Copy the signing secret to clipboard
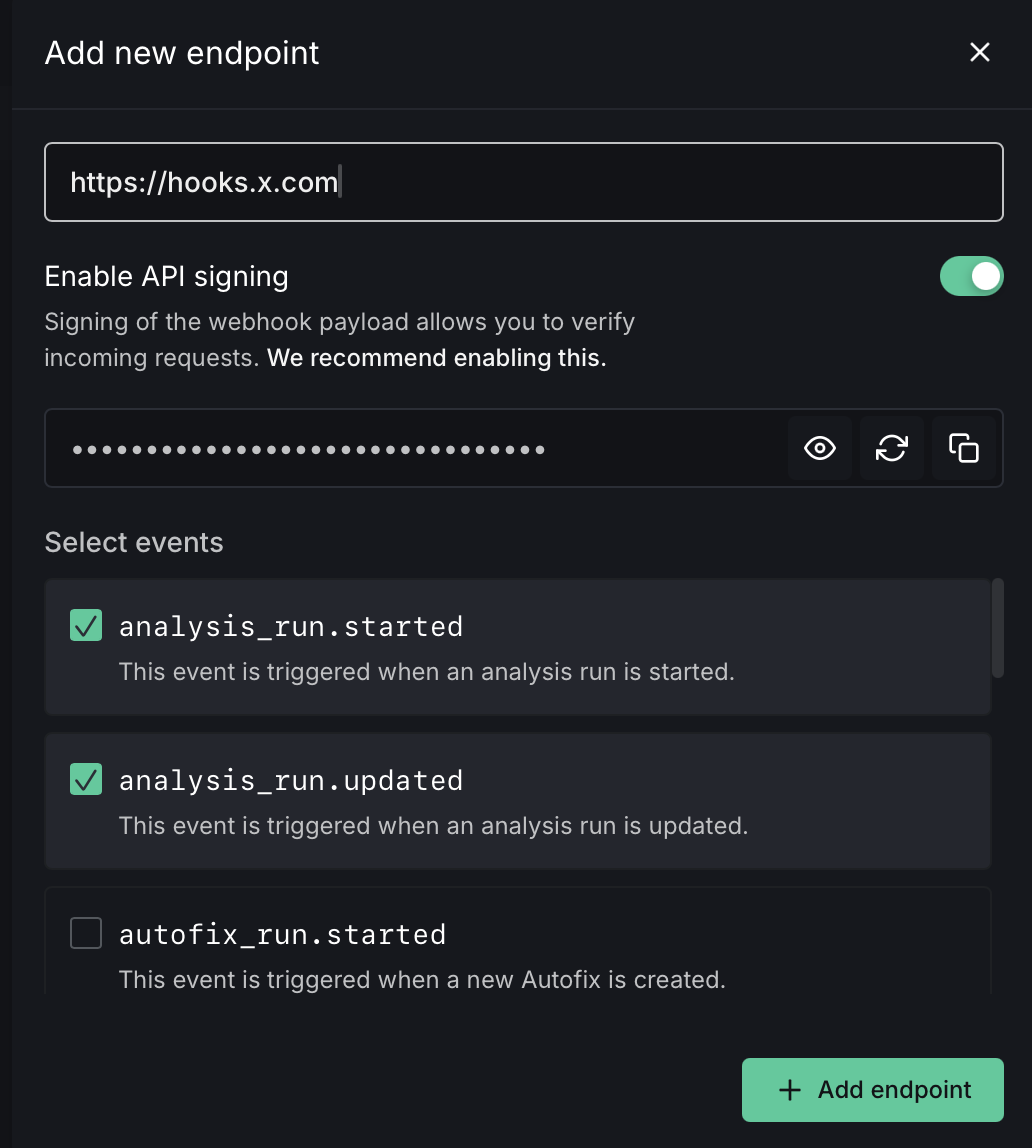Image resolution: width=1032 pixels, height=1148 pixels. point(963,448)
